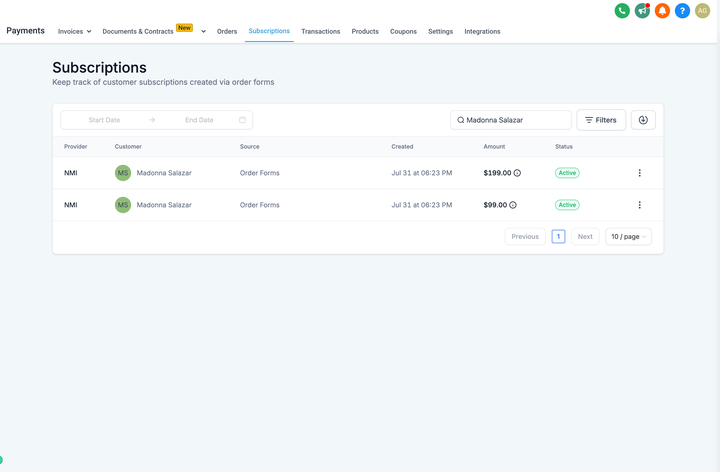Click the Provider column header

tap(75, 147)
